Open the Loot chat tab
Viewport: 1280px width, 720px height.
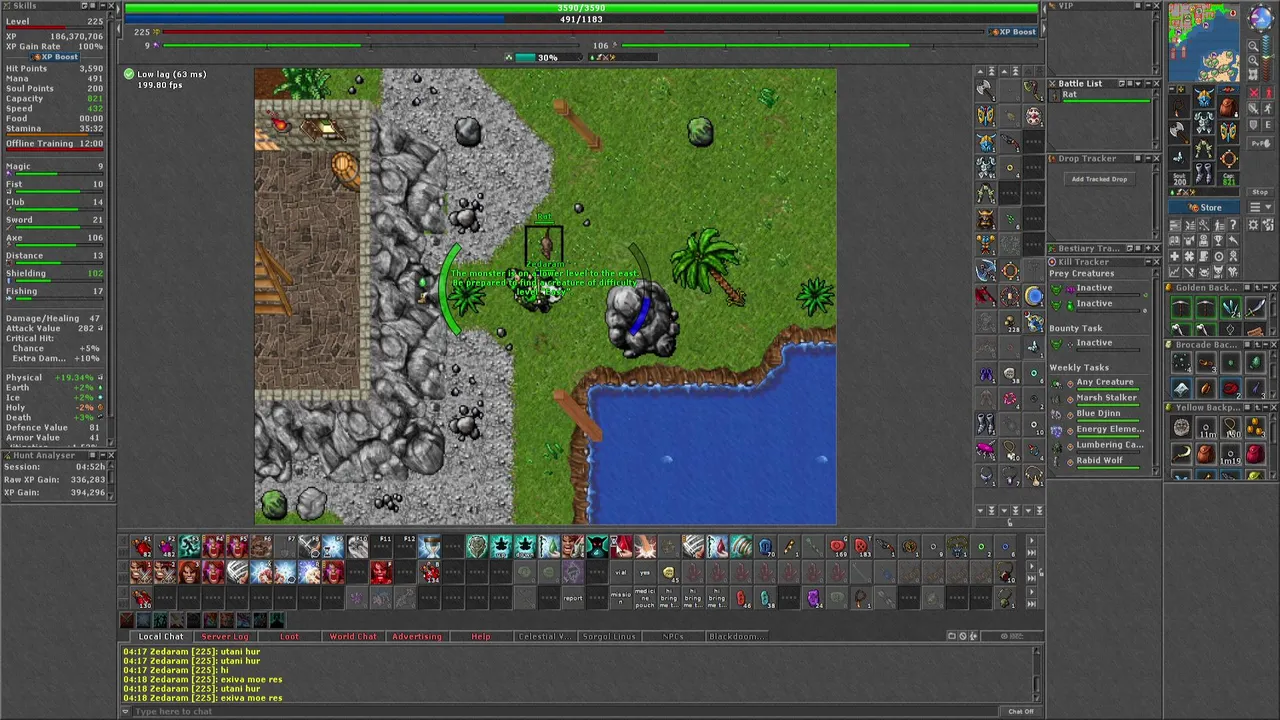click(289, 636)
